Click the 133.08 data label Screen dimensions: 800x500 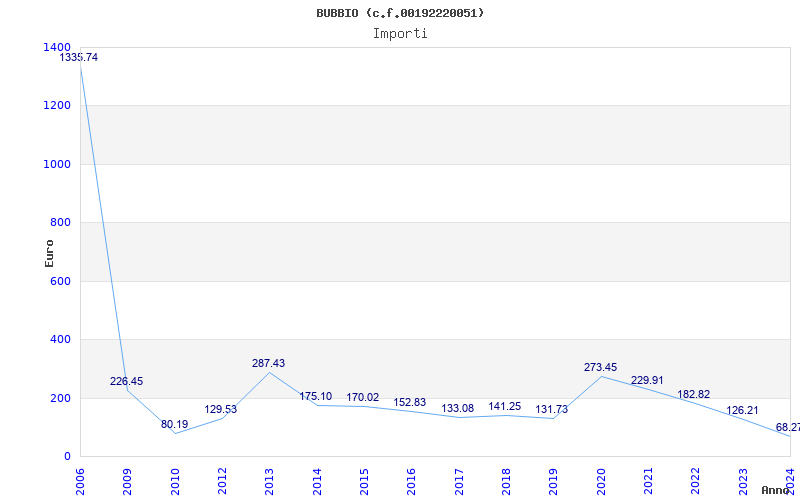click(x=458, y=408)
